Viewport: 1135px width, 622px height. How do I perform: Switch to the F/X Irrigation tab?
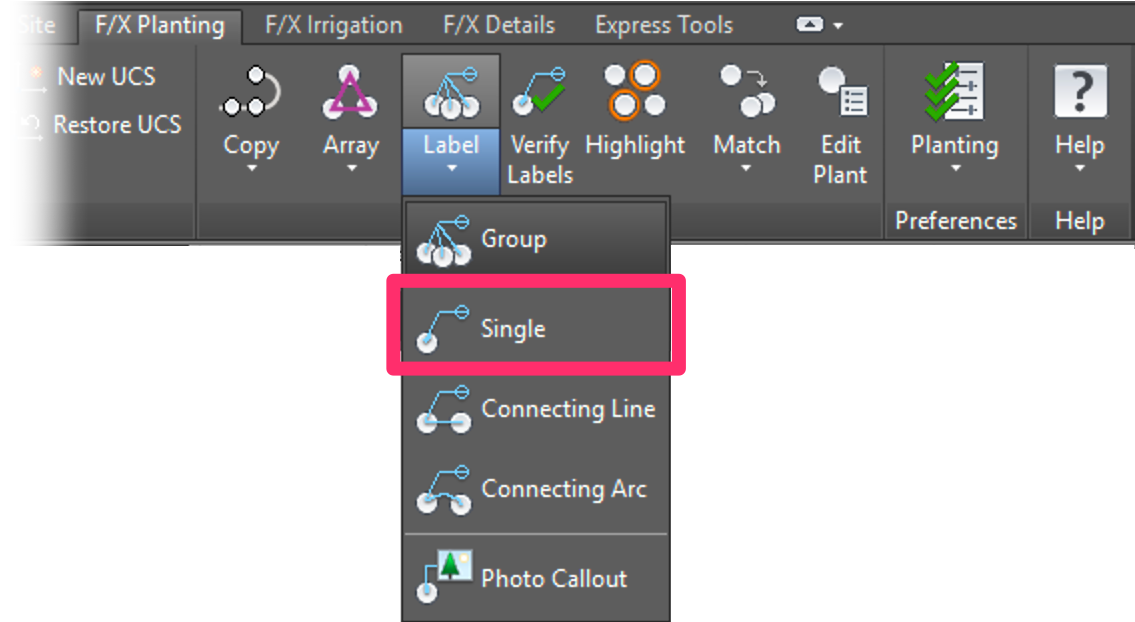[332, 24]
